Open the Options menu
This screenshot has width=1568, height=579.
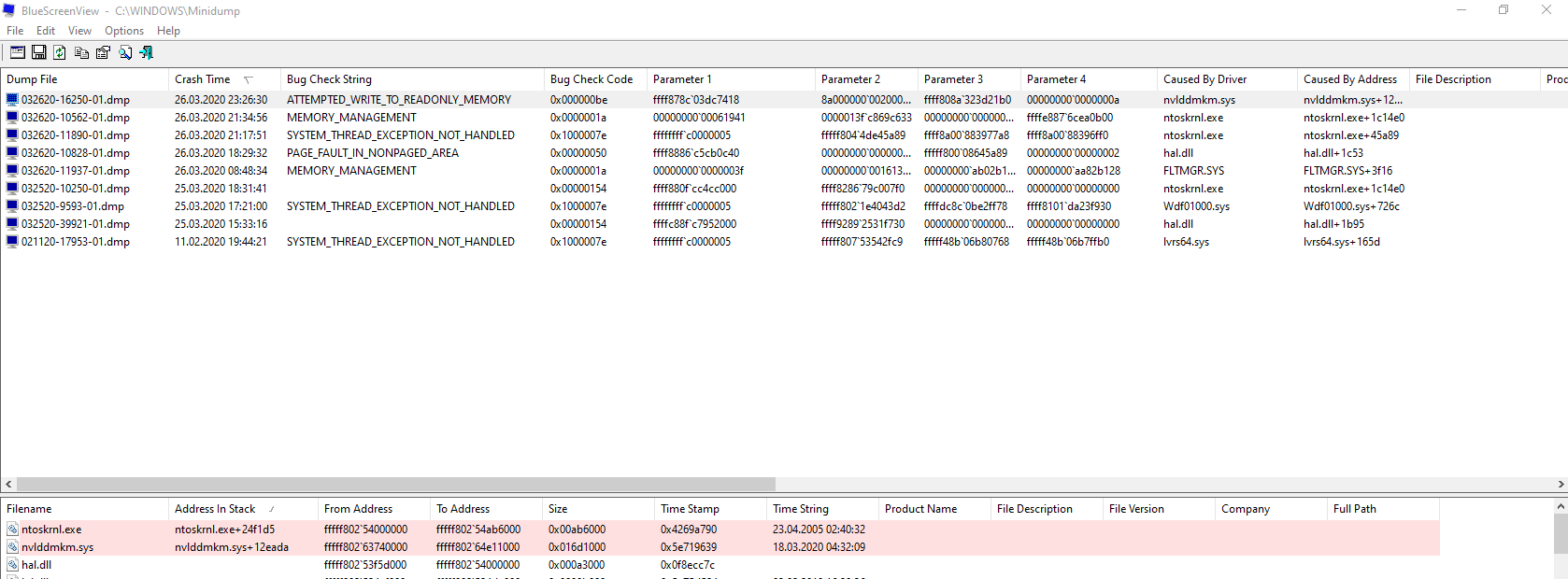[x=124, y=31]
